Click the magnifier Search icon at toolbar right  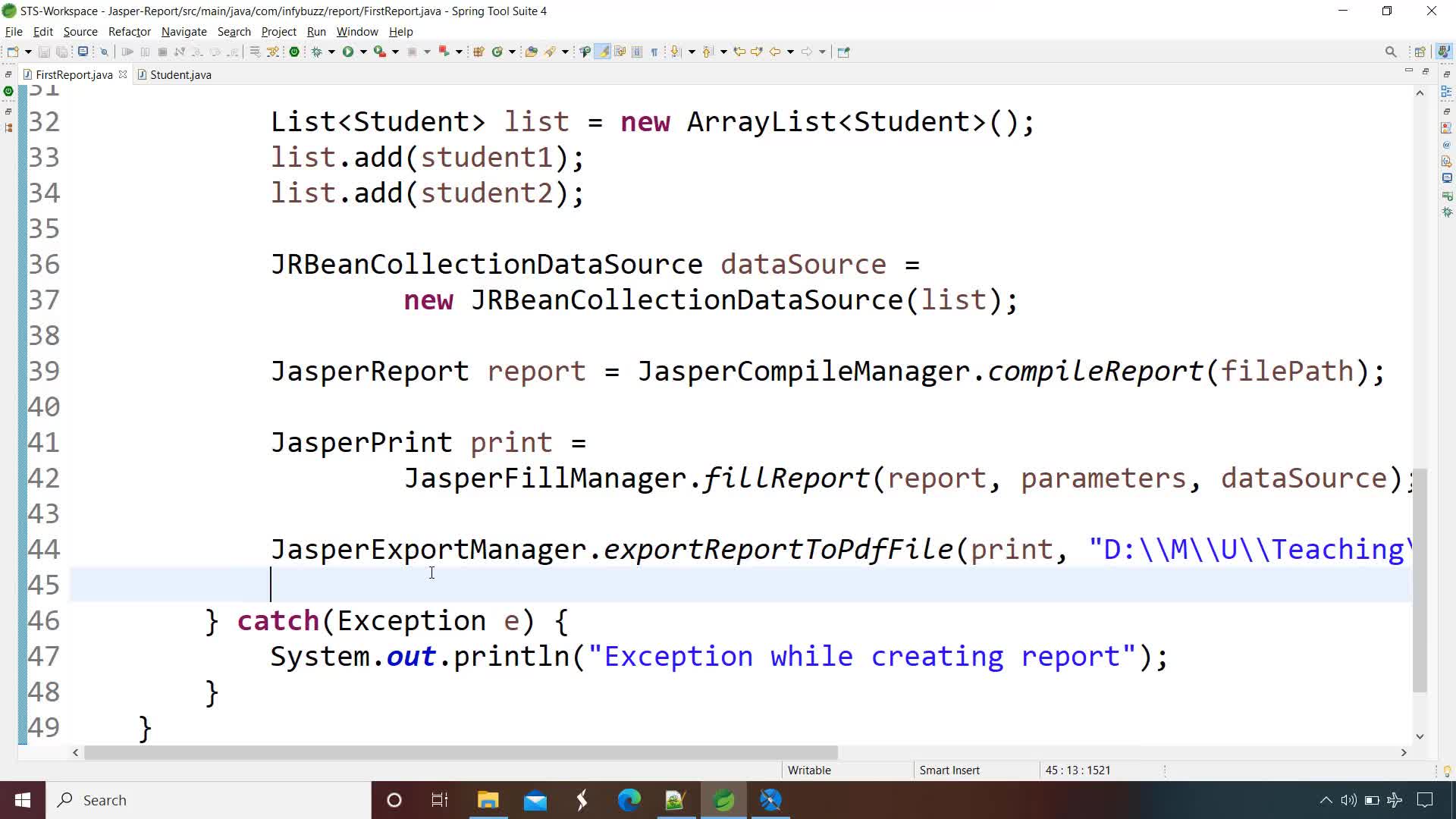[1391, 52]
